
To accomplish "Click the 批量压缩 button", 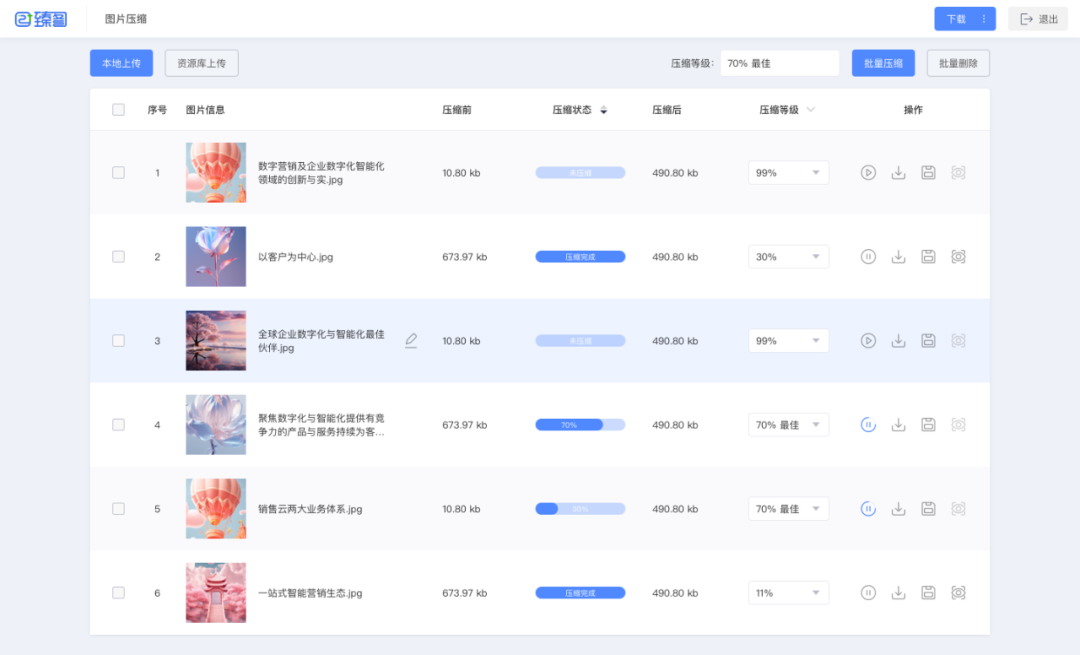I will pos(883,63).
